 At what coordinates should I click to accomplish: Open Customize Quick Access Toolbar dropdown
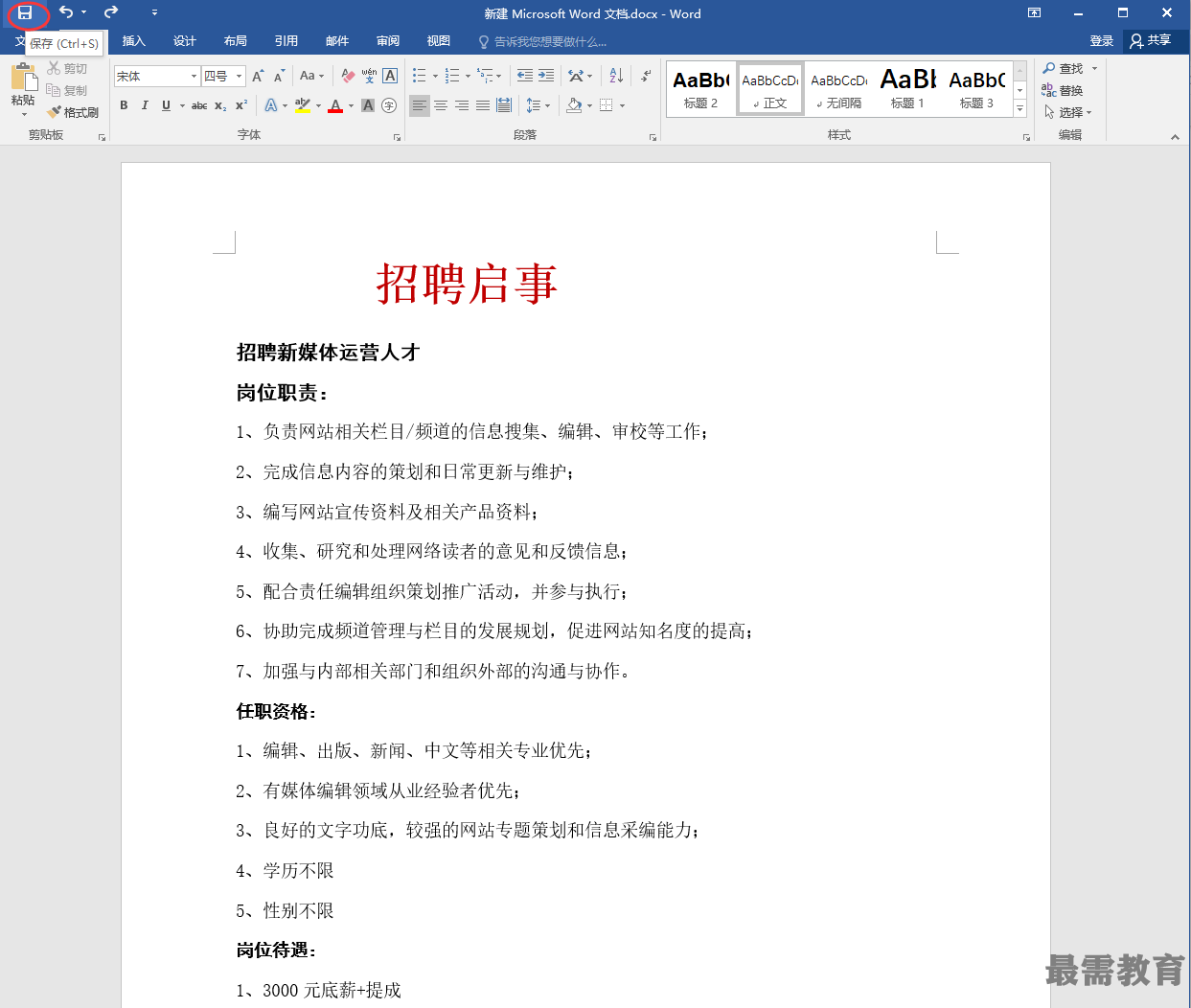pyautogui.click(x=154, y=12)
